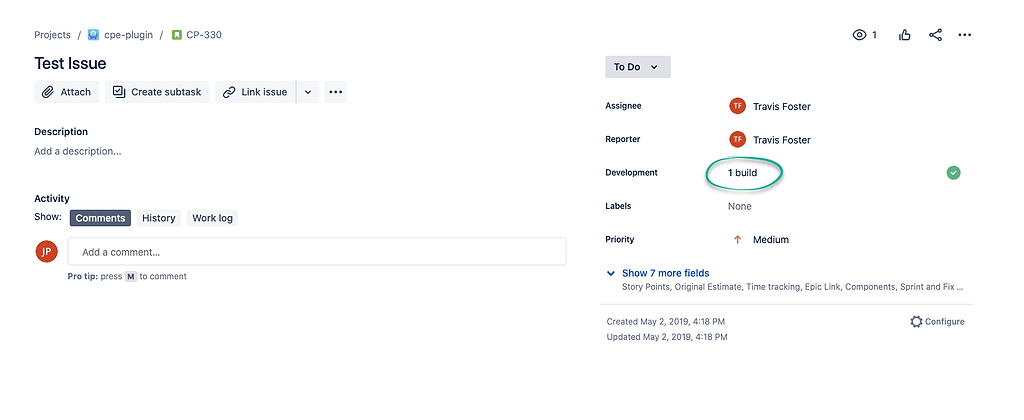This screenshot has height=420, width=1024.
Task: Open the 1 build development link
Action: (x=743, y=173)
